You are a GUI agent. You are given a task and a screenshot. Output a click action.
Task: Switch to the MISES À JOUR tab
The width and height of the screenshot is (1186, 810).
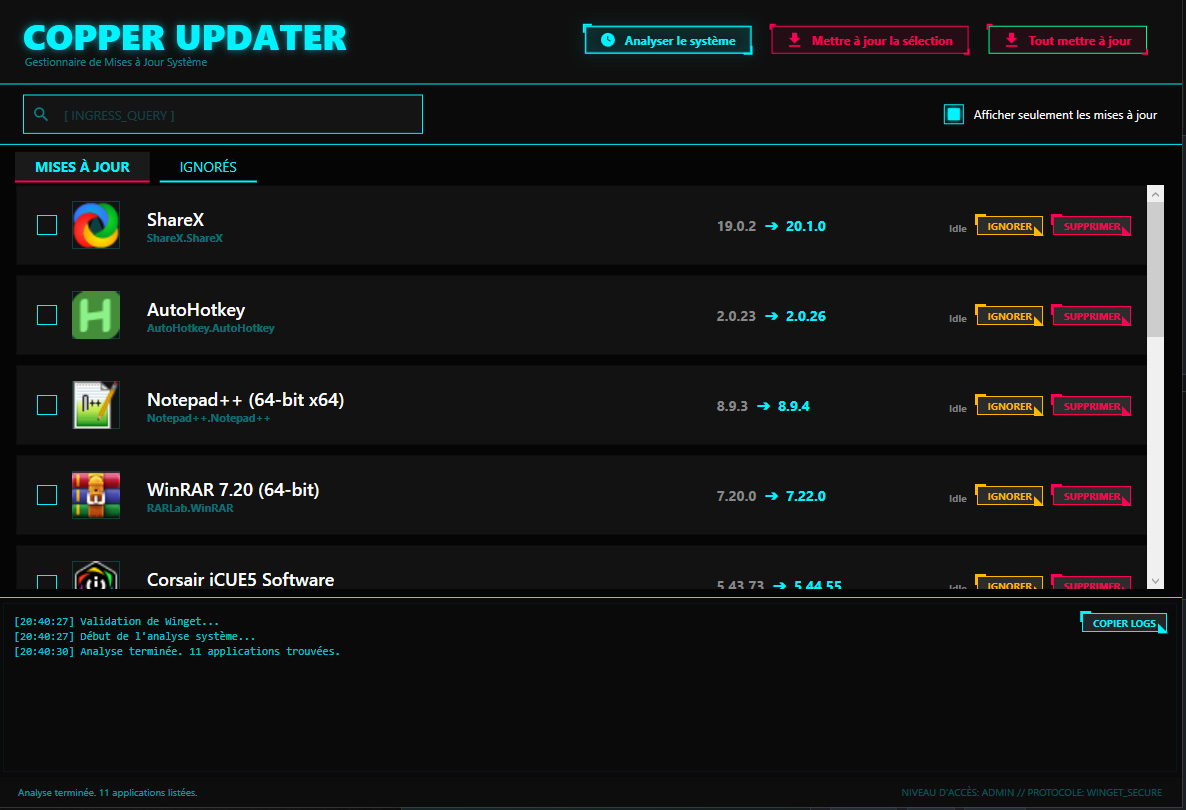point(82,167)
